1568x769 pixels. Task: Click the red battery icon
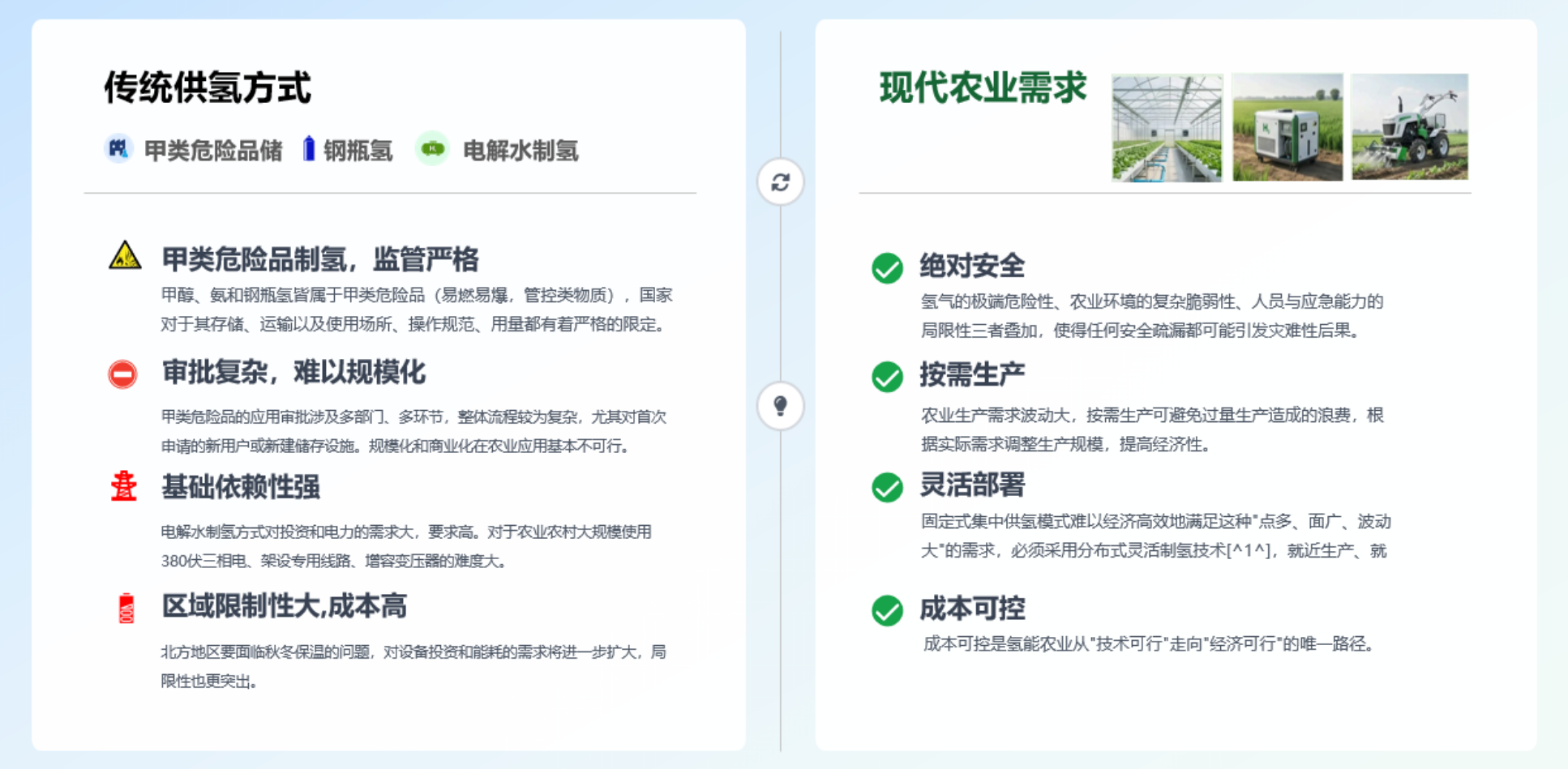[126, 608]
